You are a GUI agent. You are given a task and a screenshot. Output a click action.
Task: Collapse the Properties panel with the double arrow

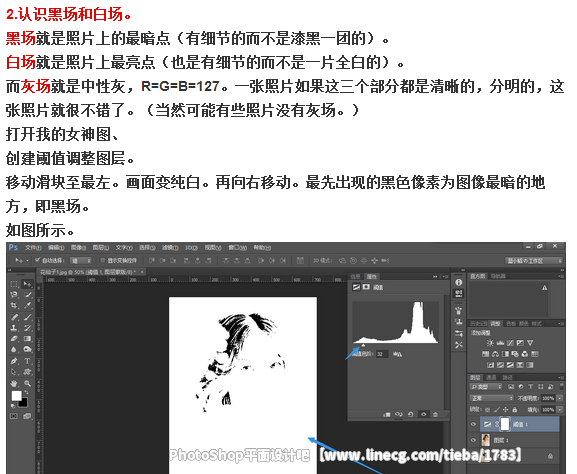coord(435,276)
